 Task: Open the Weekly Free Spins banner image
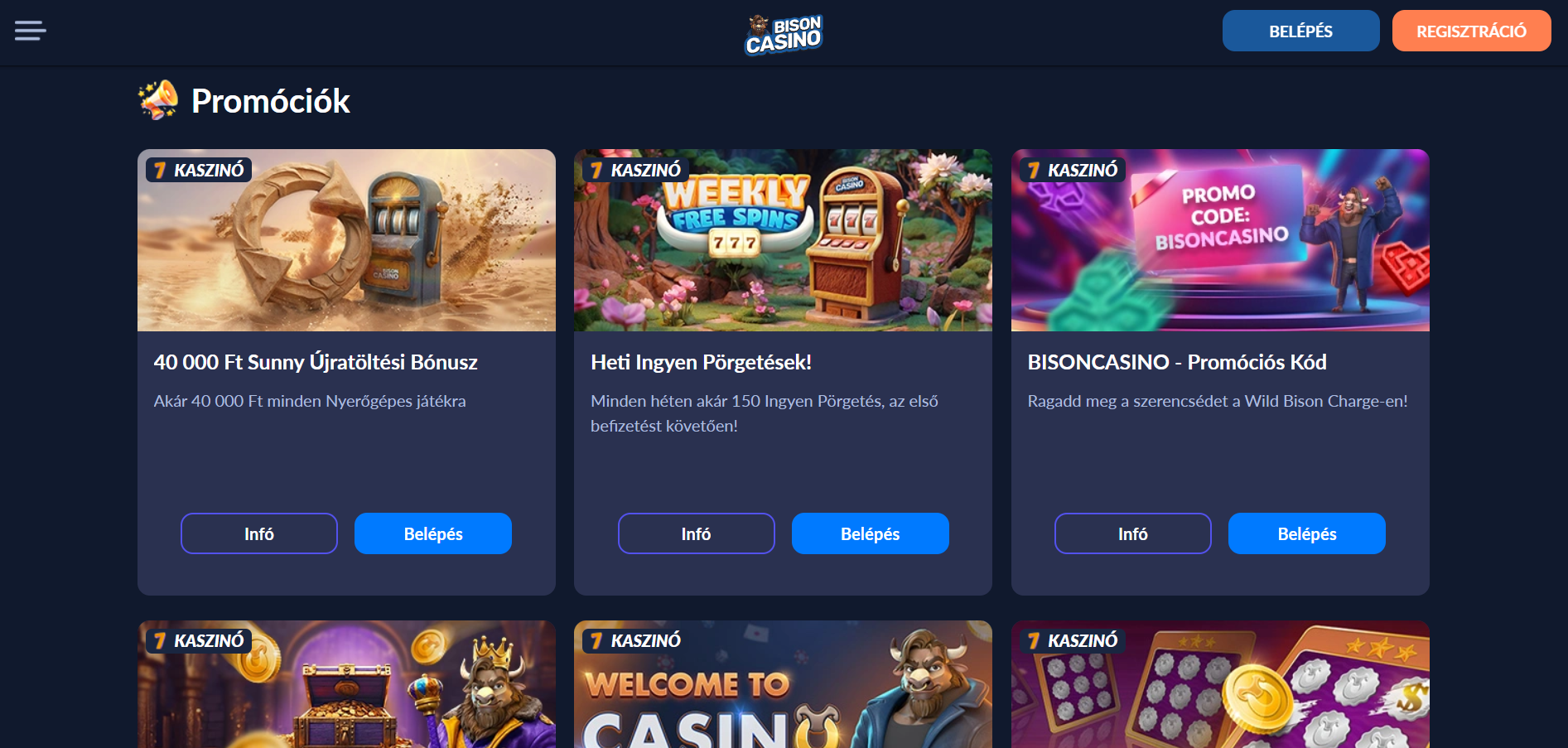click(x=783, y=240)
